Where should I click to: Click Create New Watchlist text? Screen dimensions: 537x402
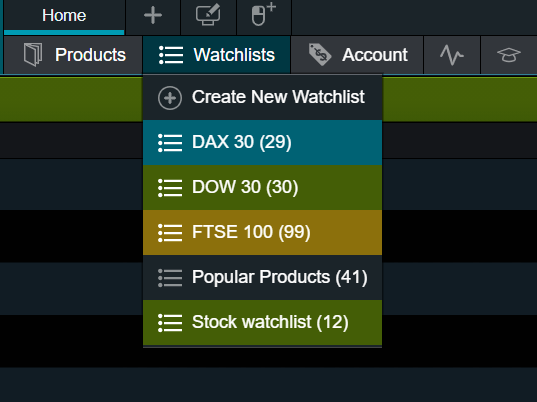pos(278,97)
